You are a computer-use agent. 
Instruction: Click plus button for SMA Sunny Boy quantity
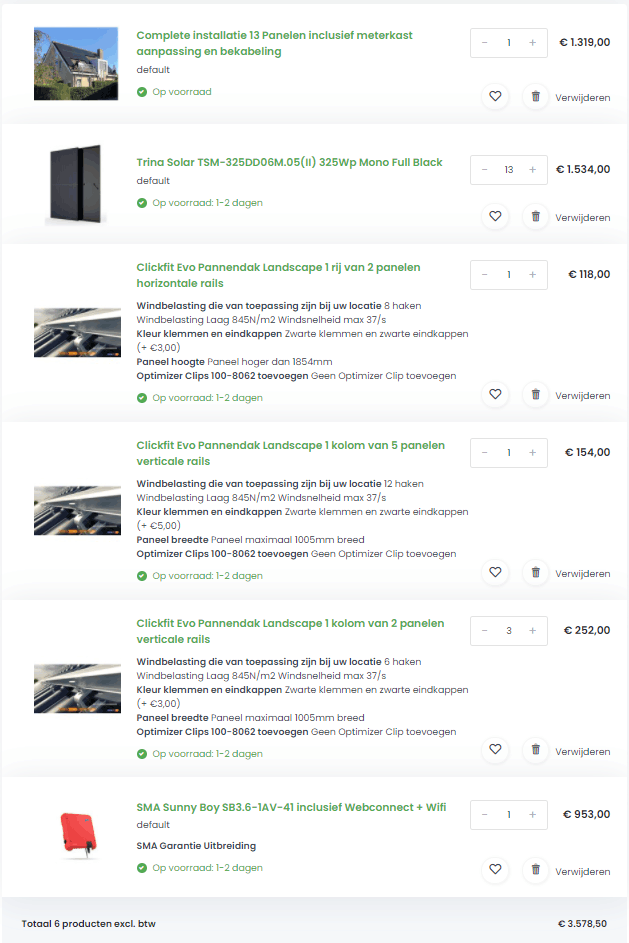point(532,814)
